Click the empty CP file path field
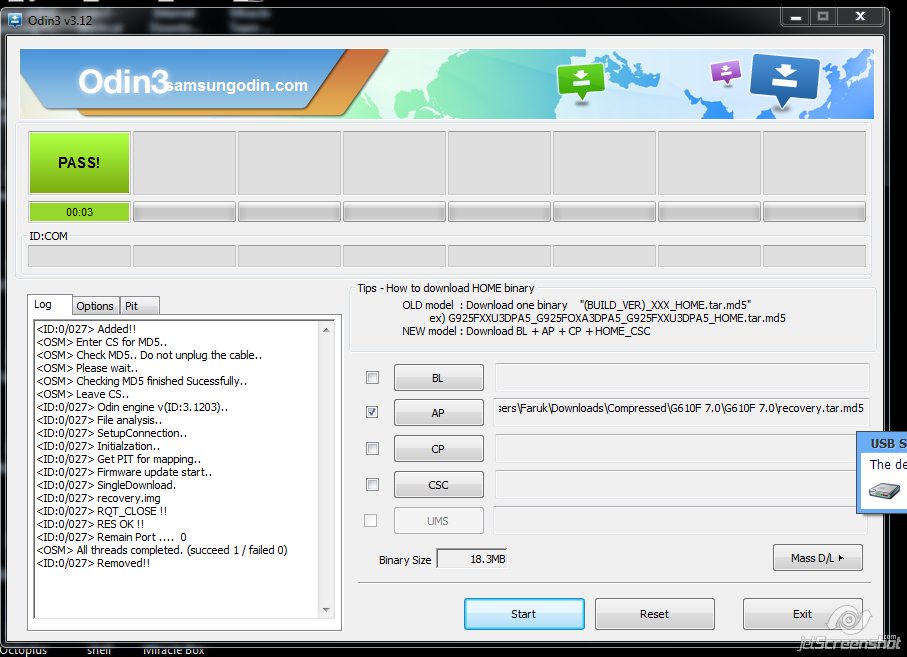This screenshot has height=657, width=907. [676, 448]
